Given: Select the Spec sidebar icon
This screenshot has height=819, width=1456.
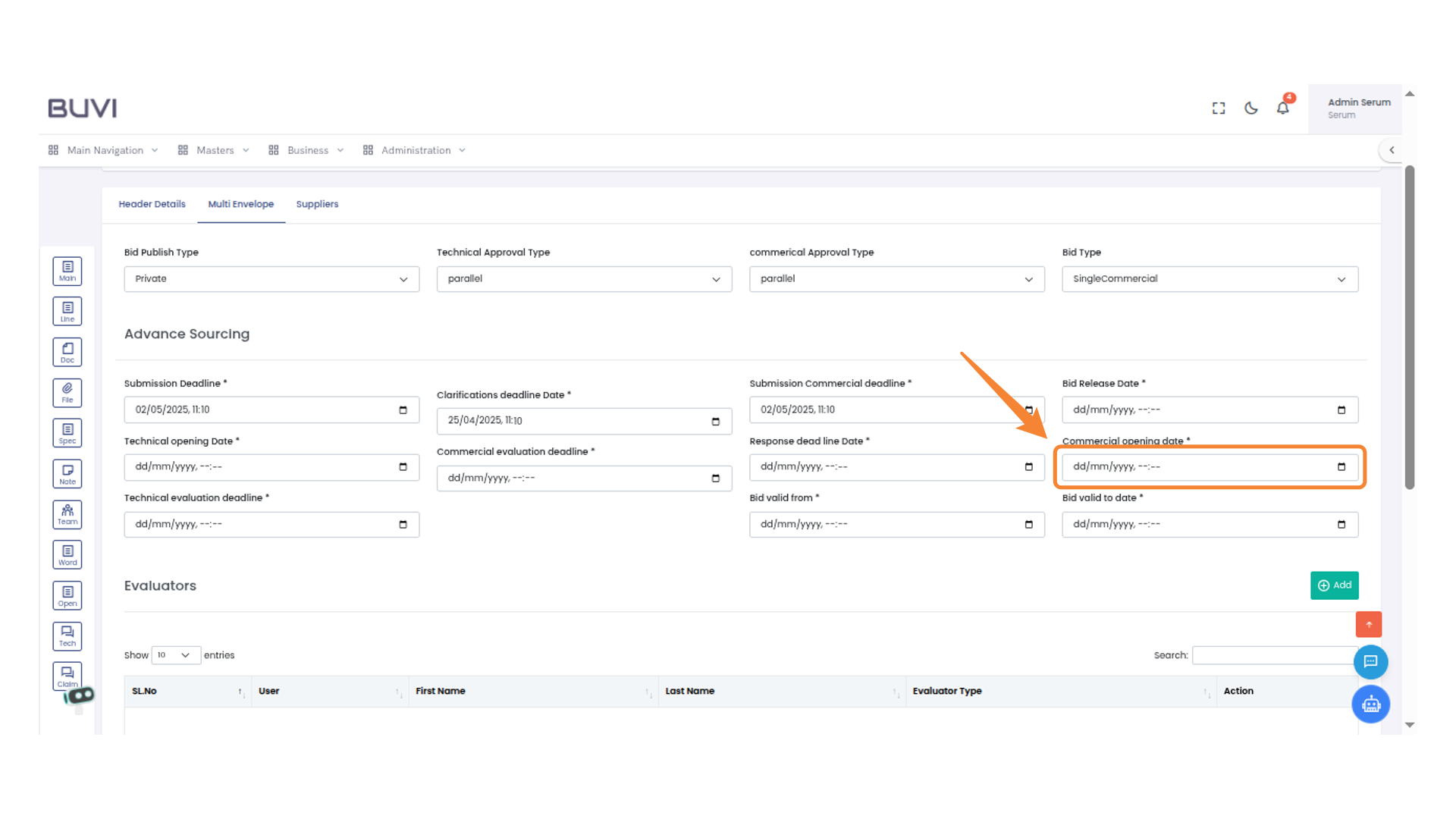Looking at the screenshot, I should click(67, 433).
